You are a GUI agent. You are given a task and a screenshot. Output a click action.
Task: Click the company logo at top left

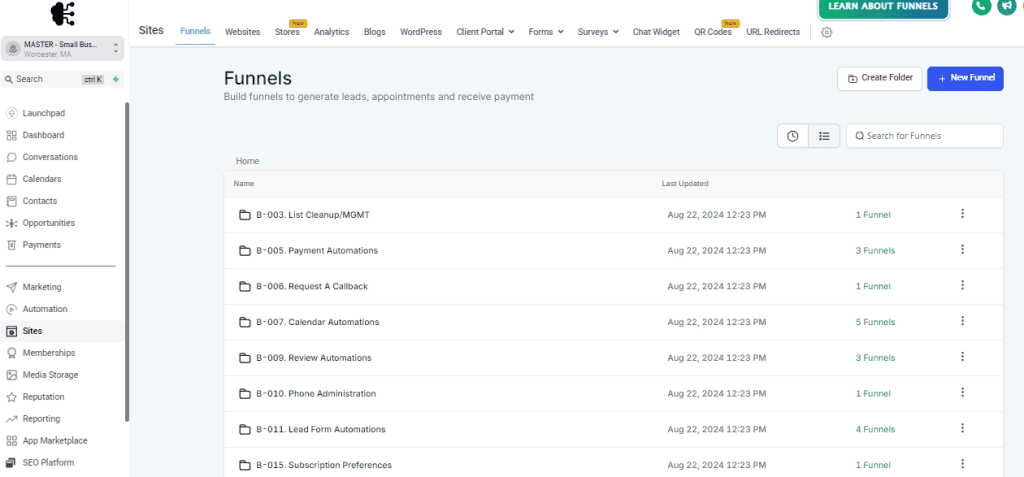coord(63,13)
